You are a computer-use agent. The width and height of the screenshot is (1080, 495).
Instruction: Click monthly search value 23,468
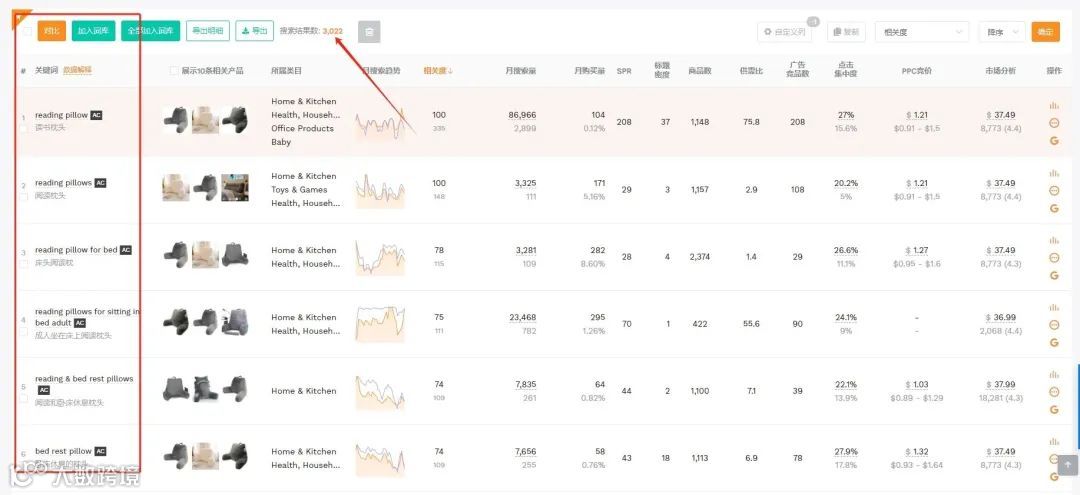522,317
